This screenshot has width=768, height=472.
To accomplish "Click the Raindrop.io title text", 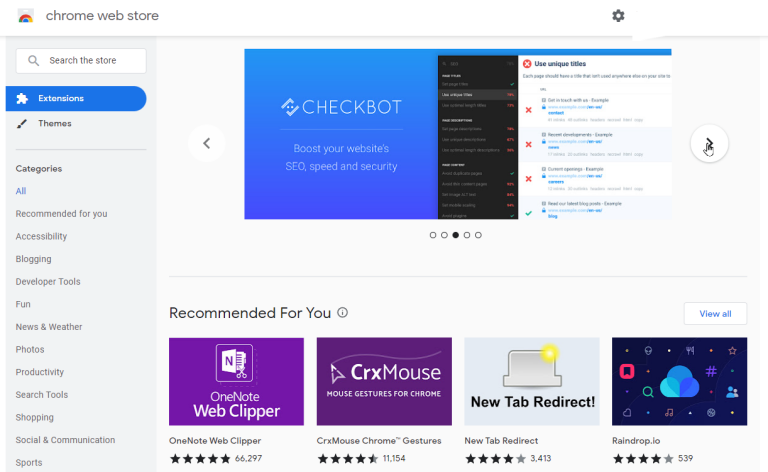I will [636, 441].
